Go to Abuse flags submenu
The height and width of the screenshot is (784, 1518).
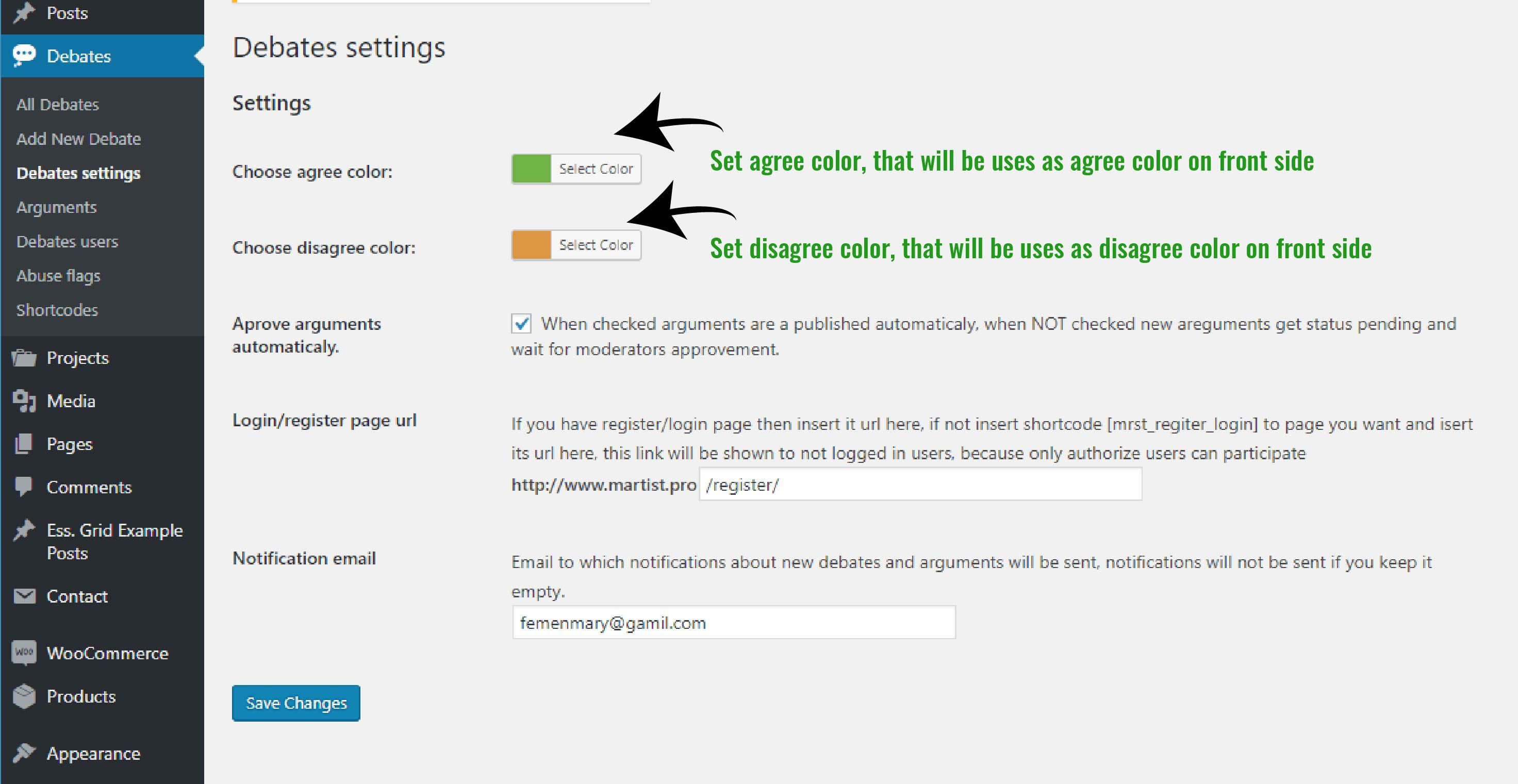pos(58,276)
